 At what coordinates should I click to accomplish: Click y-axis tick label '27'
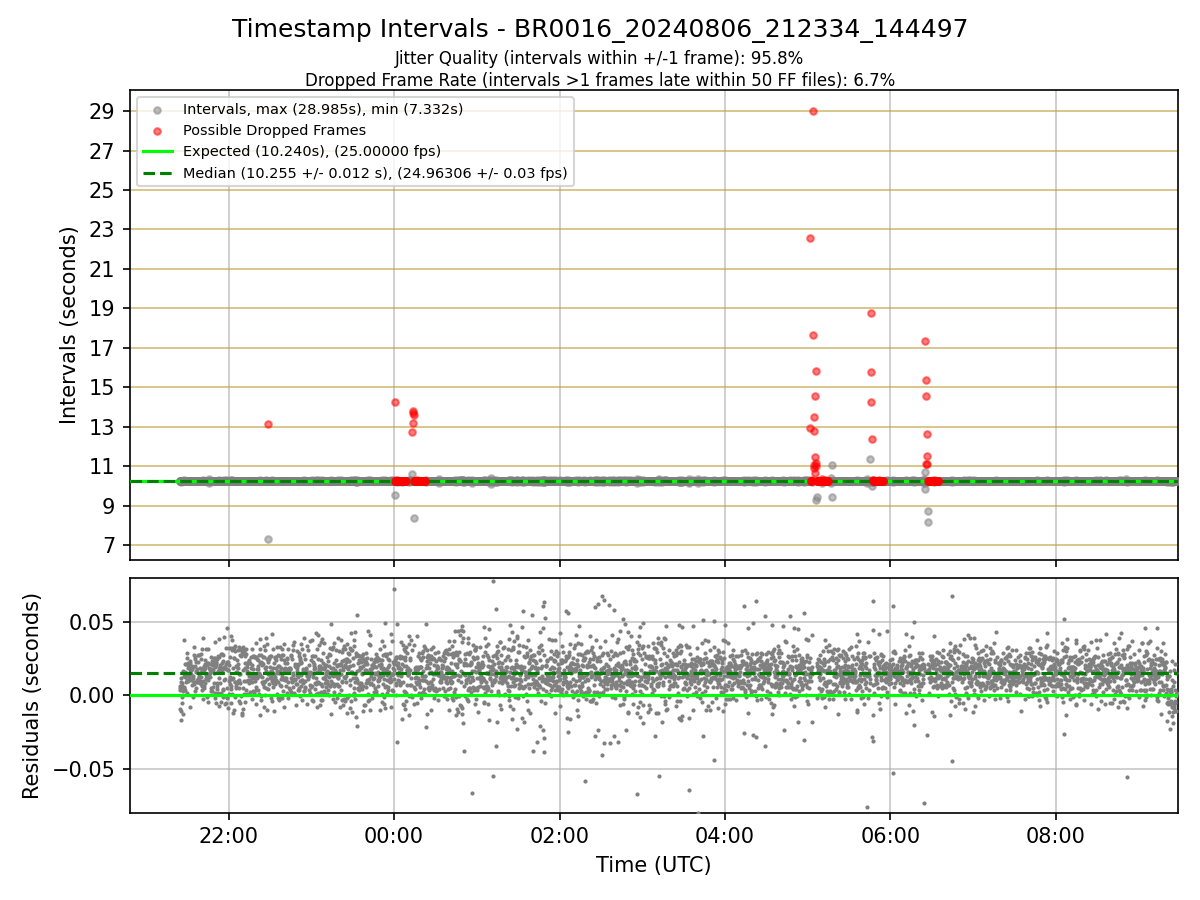click(103, 151)
